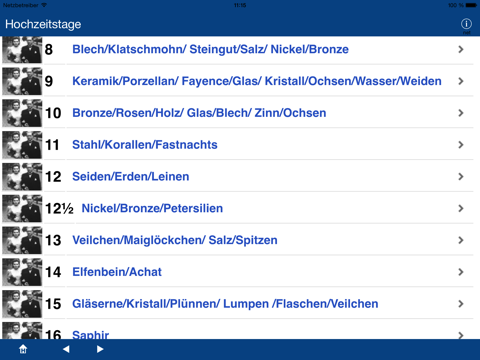Screen dimensions: 480x360
Task: Open Bronze/Rosen/Holz 10th anniversary entry
Action: [199, 113]
